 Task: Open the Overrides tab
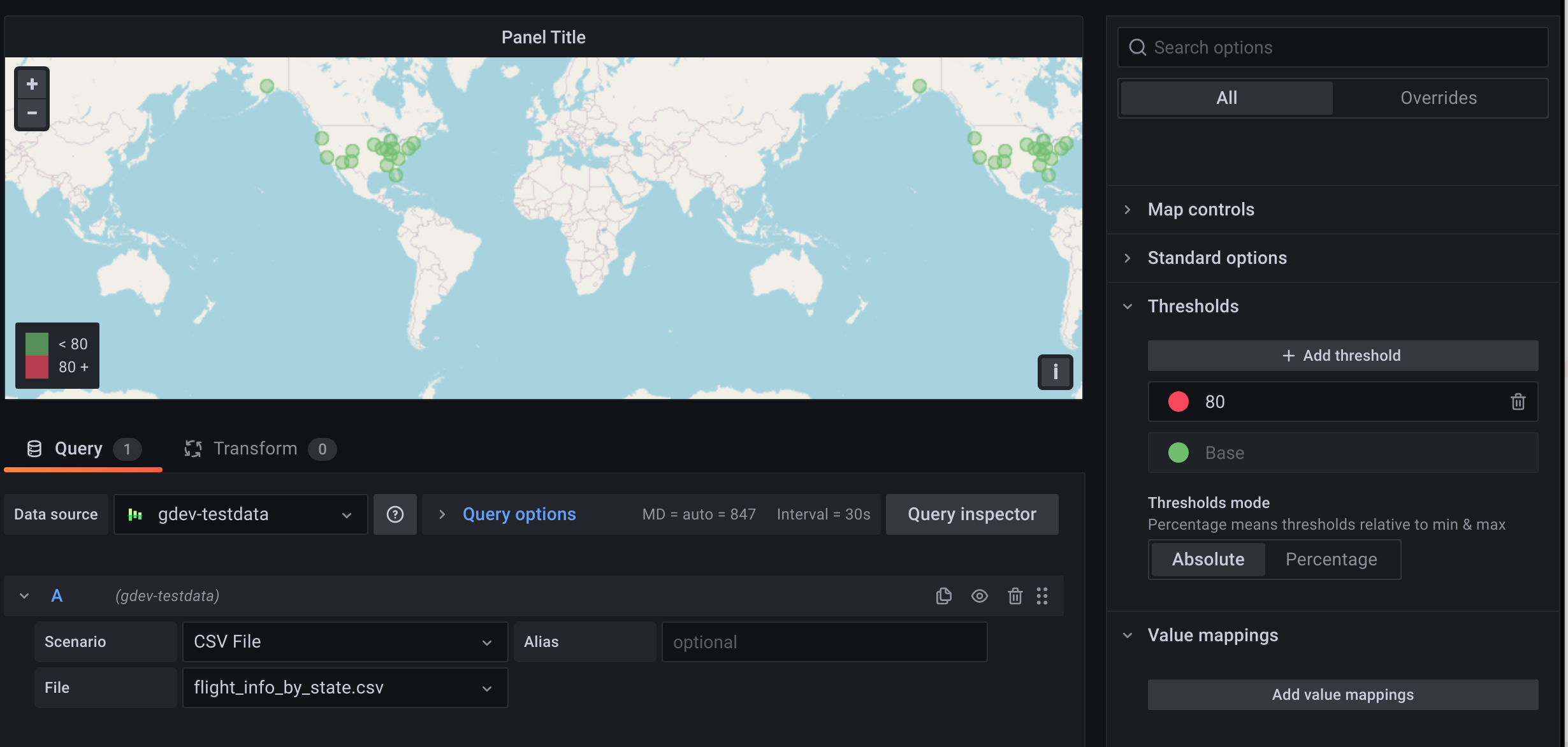pos(1438,98)
